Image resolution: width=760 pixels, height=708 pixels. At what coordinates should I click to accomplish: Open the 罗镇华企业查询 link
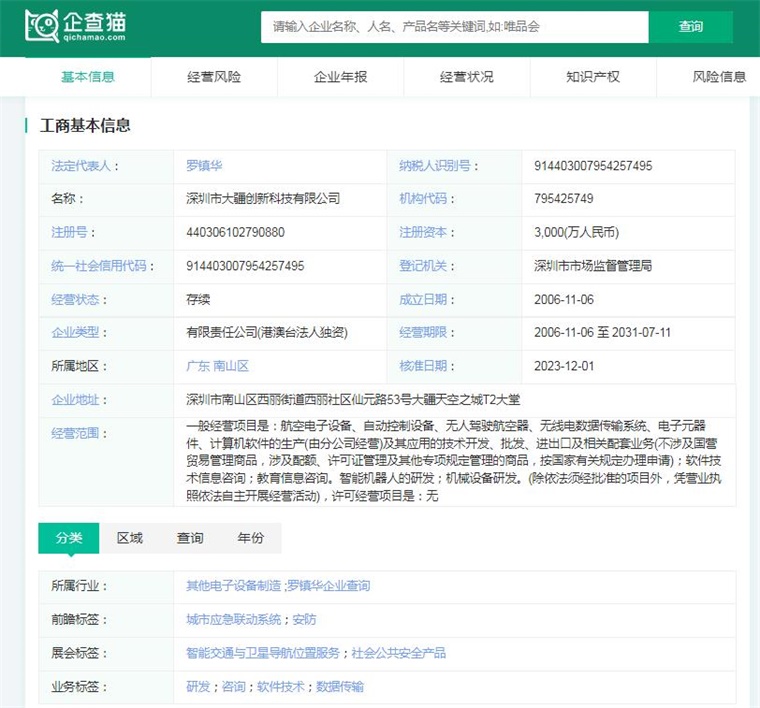(329, 586)
